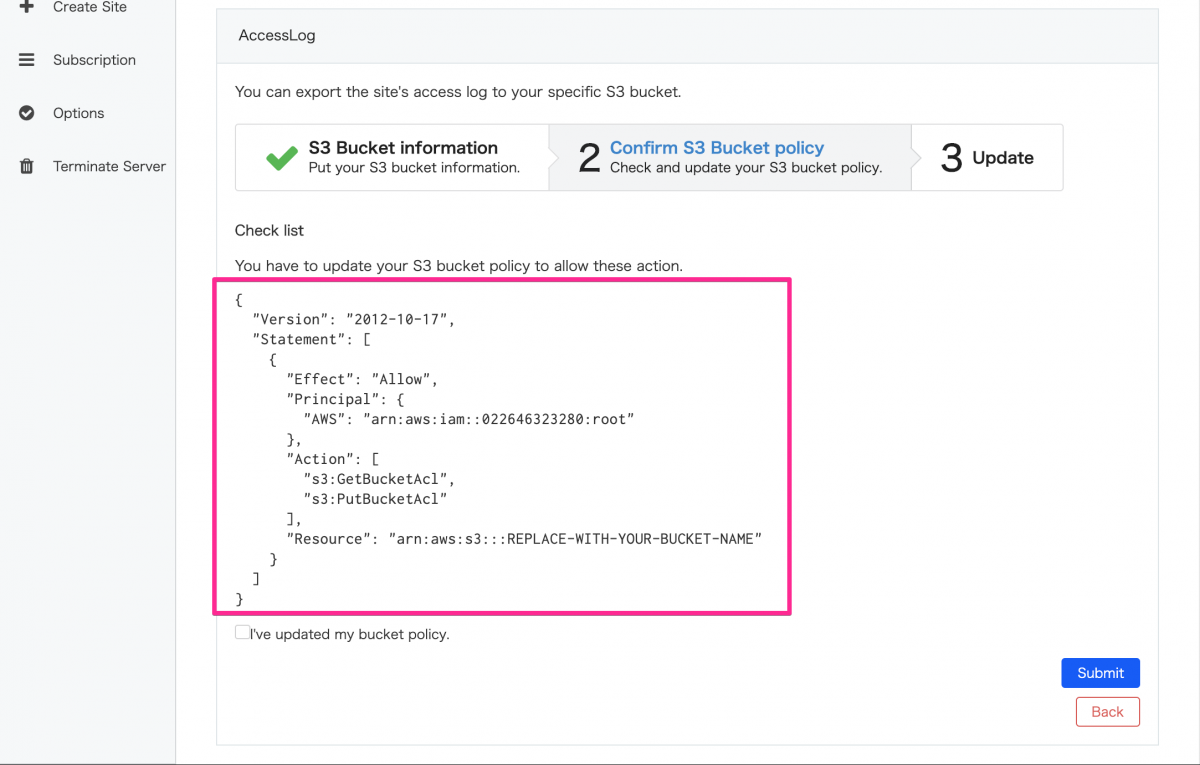This screenshot has height=765, width=1200.
Task: Click the "Effect": "Allow" line
Action: (363, 379)
